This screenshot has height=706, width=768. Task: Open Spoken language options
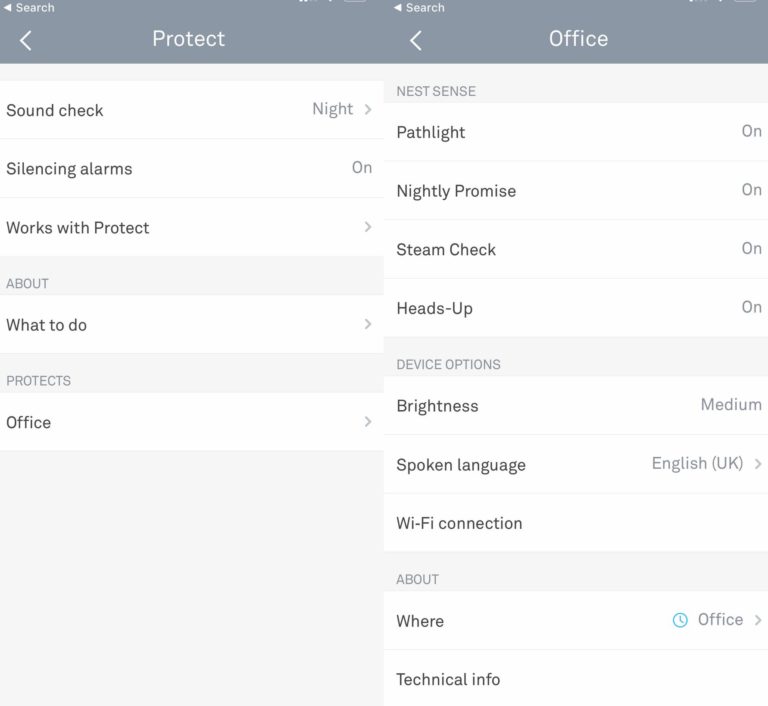[x=576, y=464]
